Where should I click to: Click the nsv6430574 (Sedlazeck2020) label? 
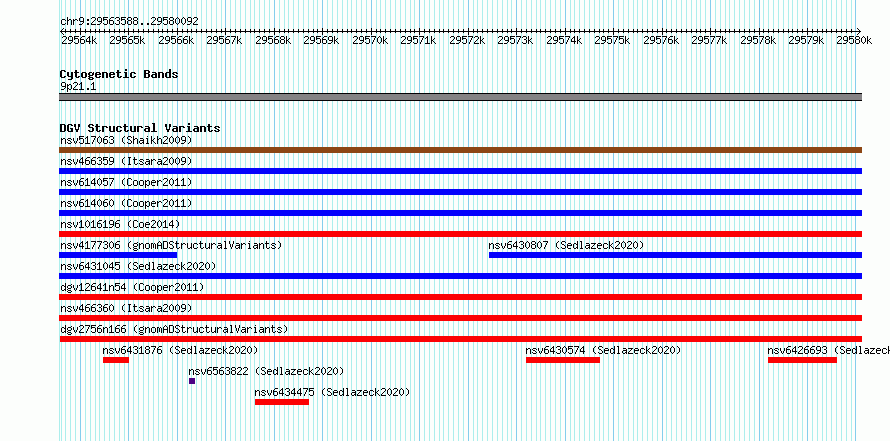click(x=603, y=350)
